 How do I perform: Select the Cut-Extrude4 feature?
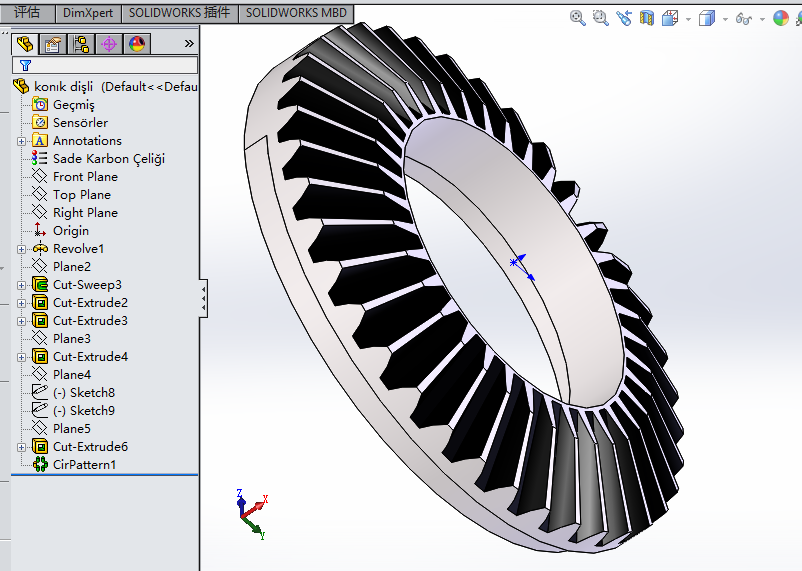pos(90,357)
